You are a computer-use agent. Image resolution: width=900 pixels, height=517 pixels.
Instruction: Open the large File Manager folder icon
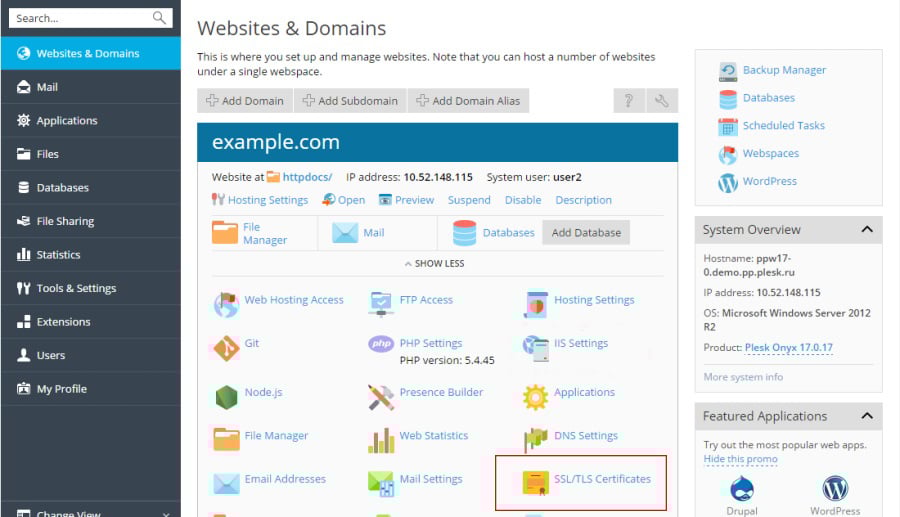click(x=224, y=232)
